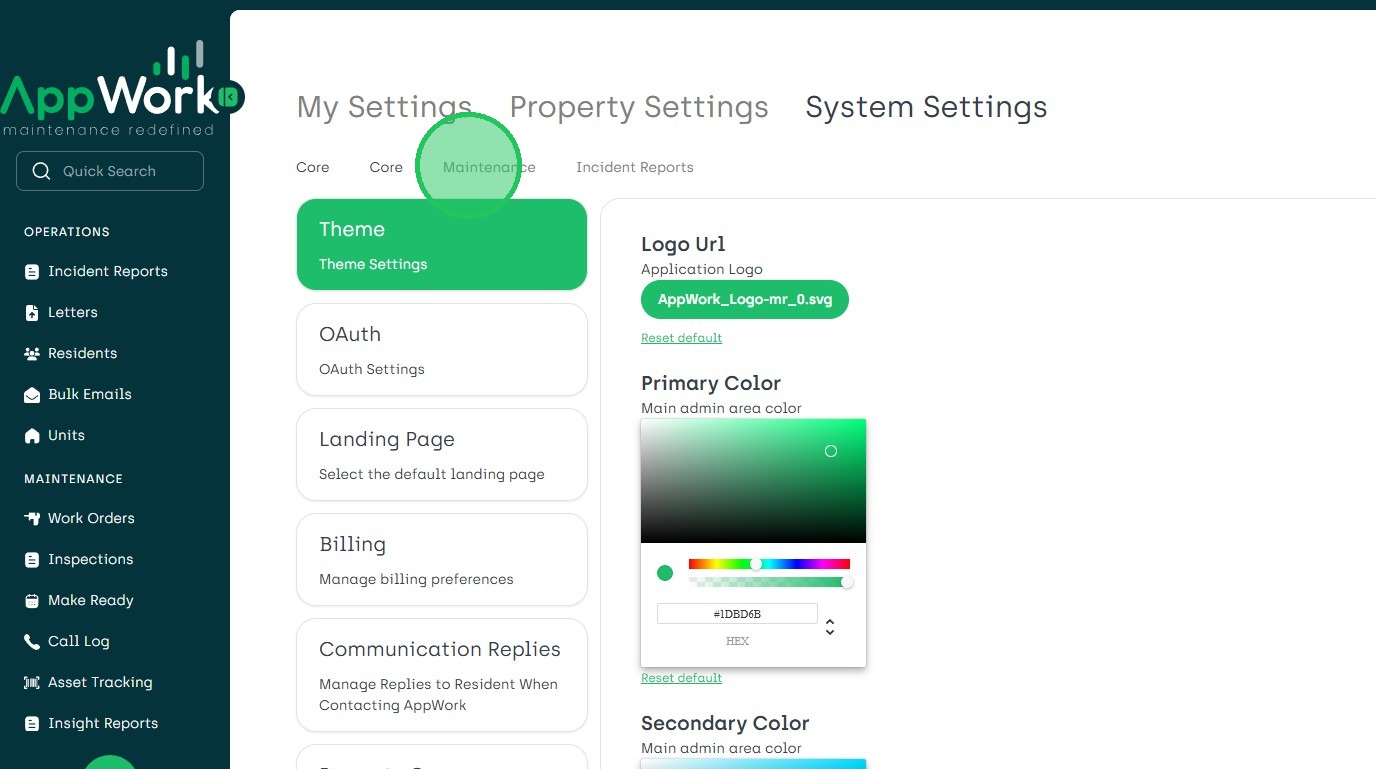This screenshot has height=769, width=1376.
Task: Click the Letters upload-document icon
Action: (x=32, y=313)
